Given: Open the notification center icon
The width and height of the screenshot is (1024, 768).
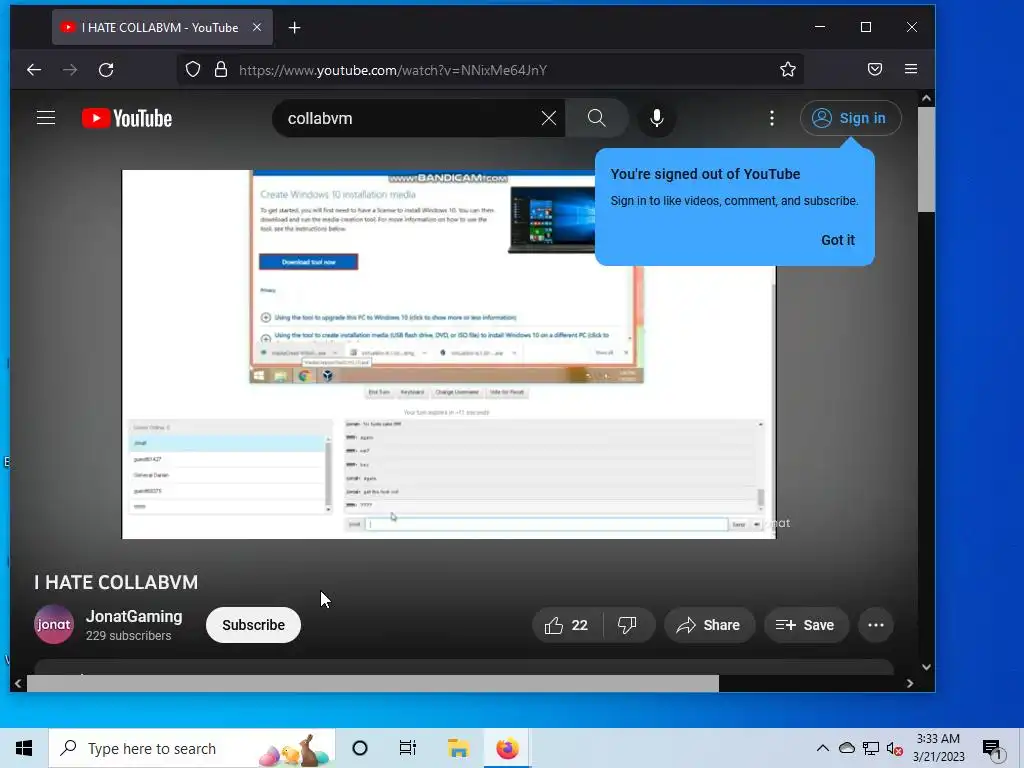Looking at the screenshot, I should pyautogui.click(x=992, y=749).
